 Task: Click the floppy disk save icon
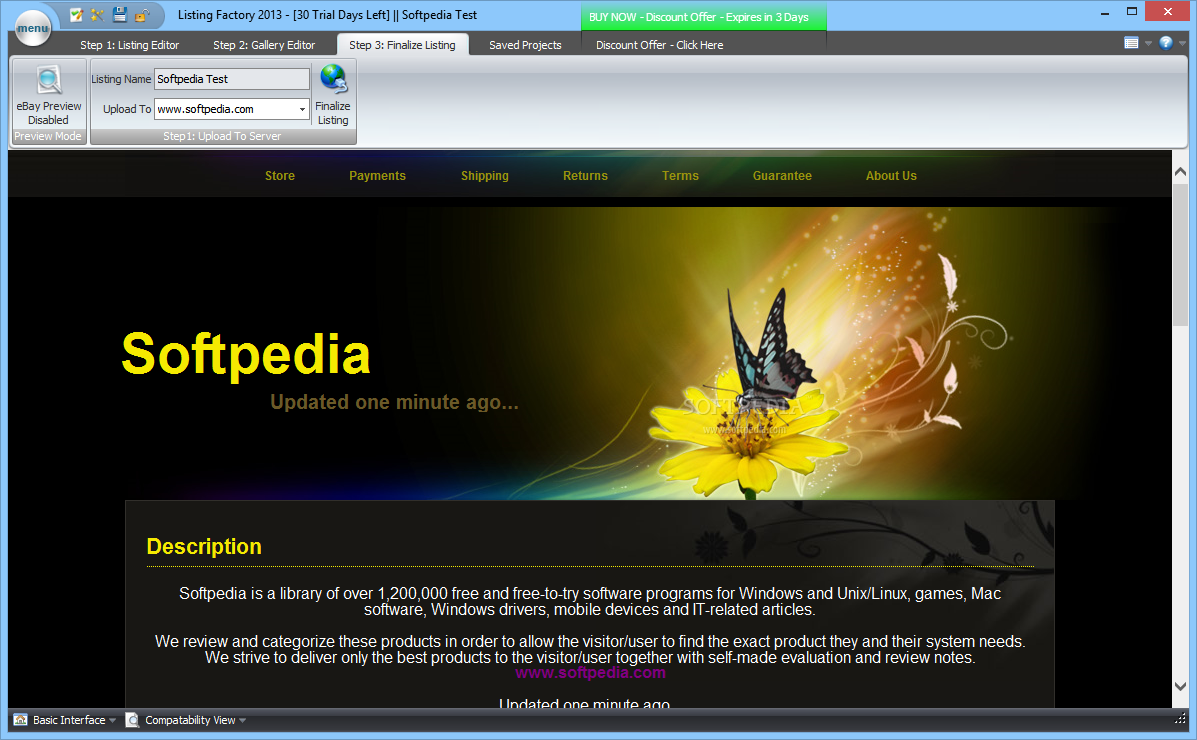[119, 15]
